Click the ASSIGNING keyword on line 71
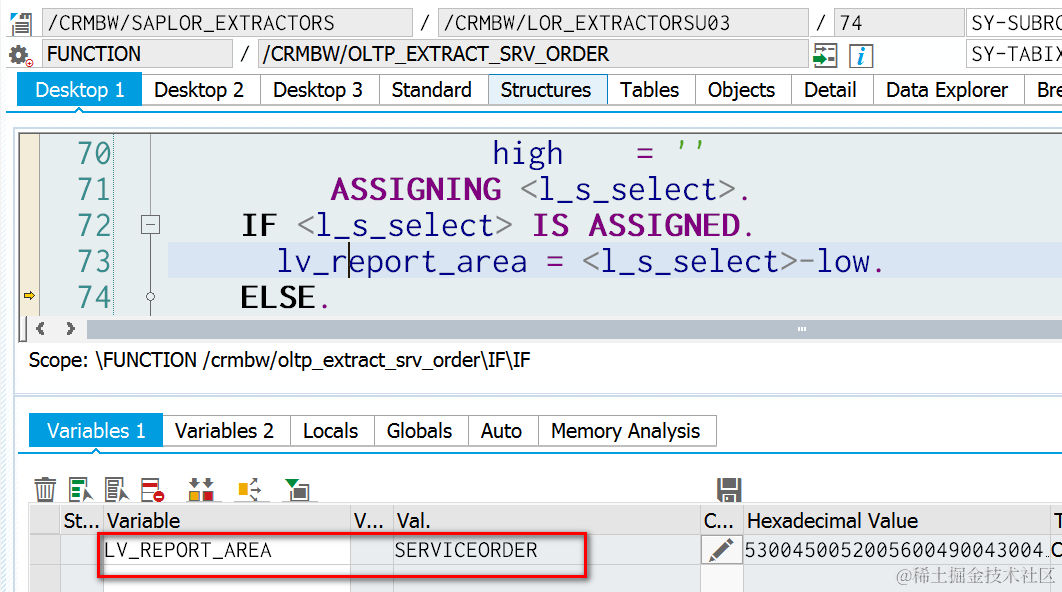This screenshot has width=1062, height=592. pyautogui.click(x=416, y=189)
